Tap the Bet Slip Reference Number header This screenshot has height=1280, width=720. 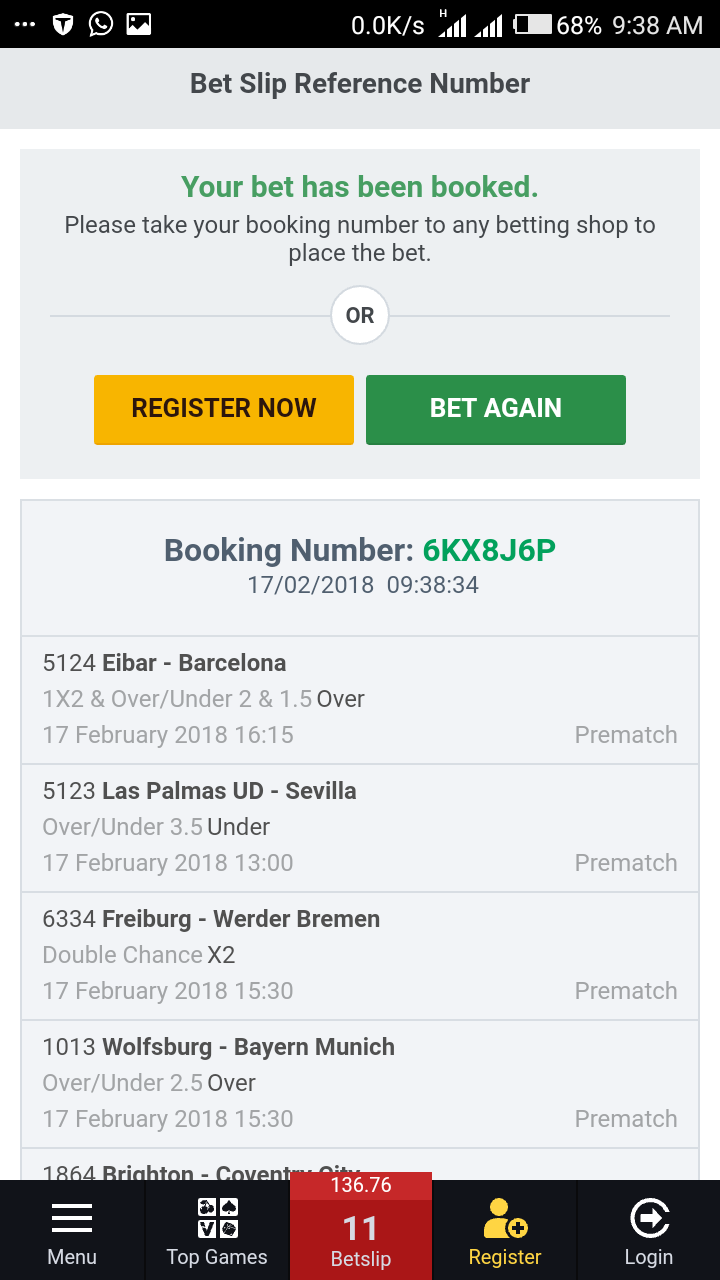[x=360, y=84]
